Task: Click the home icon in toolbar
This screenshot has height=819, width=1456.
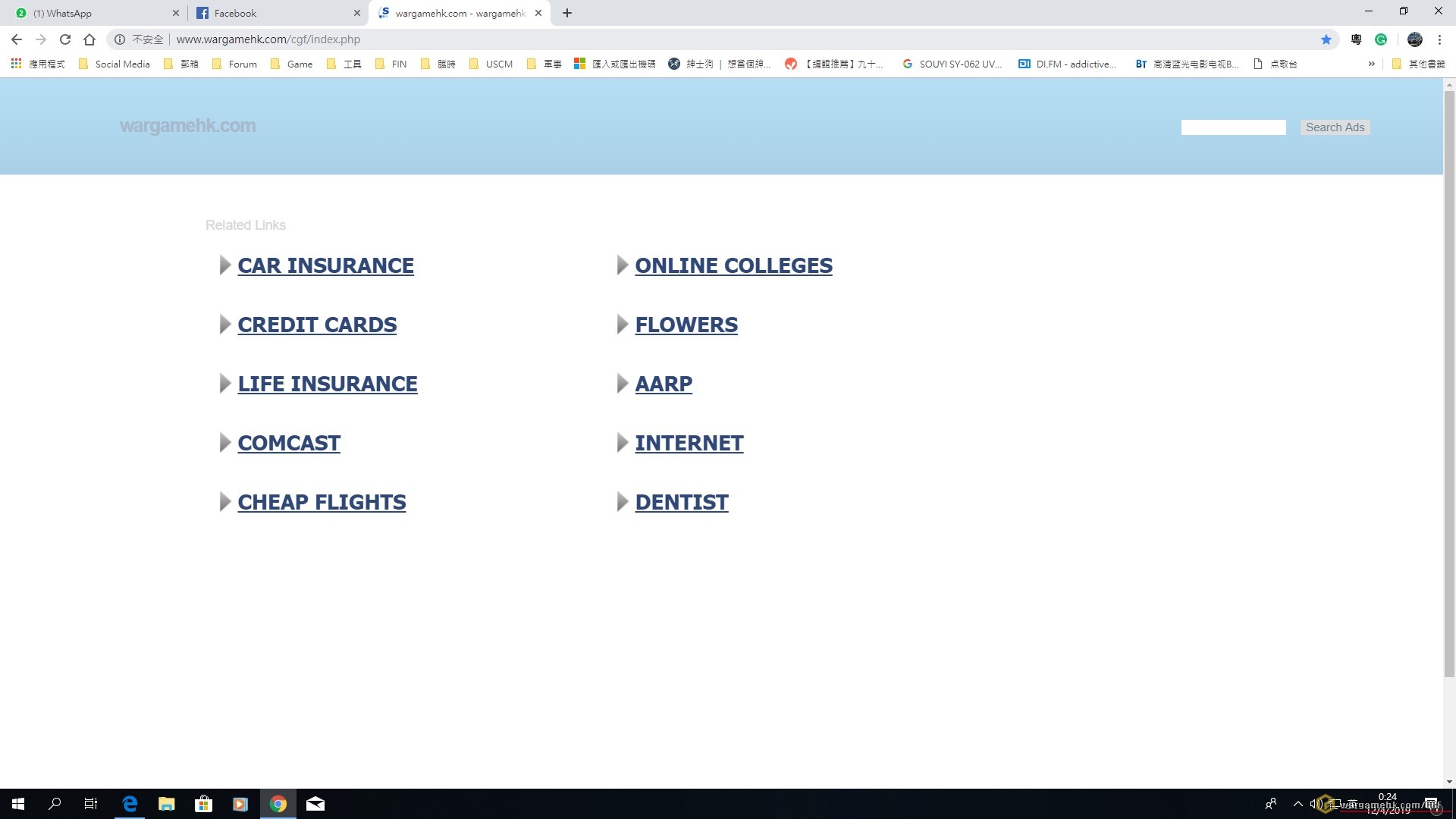Action: (x=89, y=39)
